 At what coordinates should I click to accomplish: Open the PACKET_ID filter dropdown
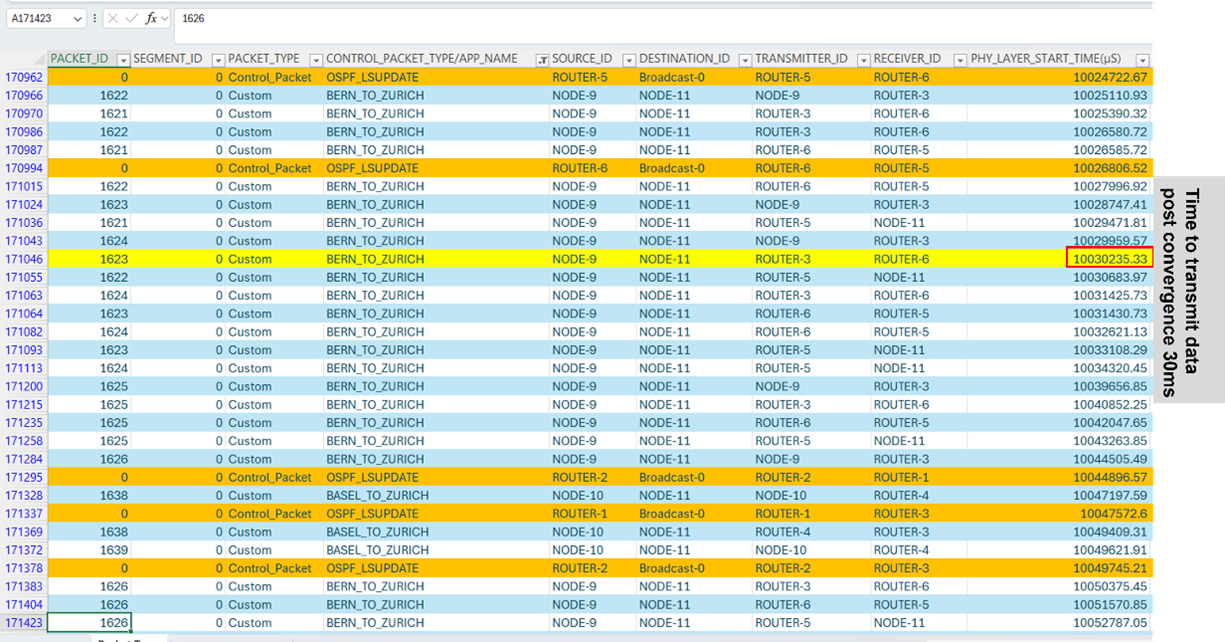[123, 59]
